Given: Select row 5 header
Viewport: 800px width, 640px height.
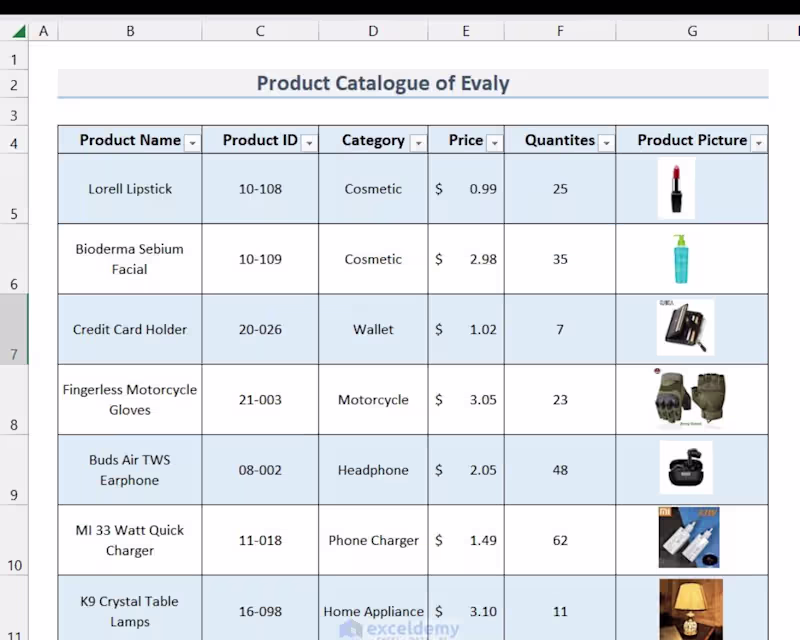Looking at the screenshot, I should 14,188.
